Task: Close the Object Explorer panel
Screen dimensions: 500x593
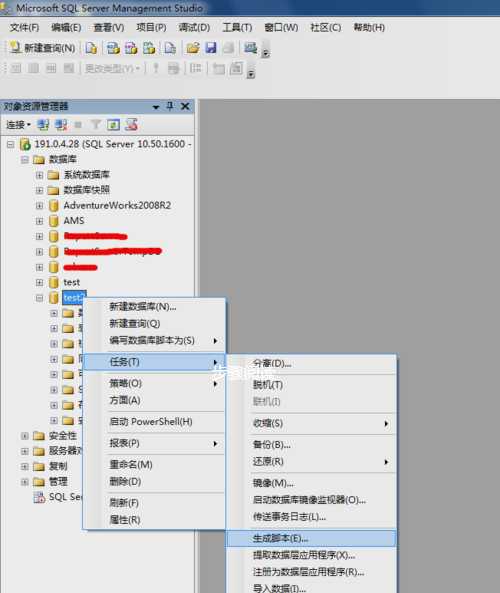Action: (185, 106)
